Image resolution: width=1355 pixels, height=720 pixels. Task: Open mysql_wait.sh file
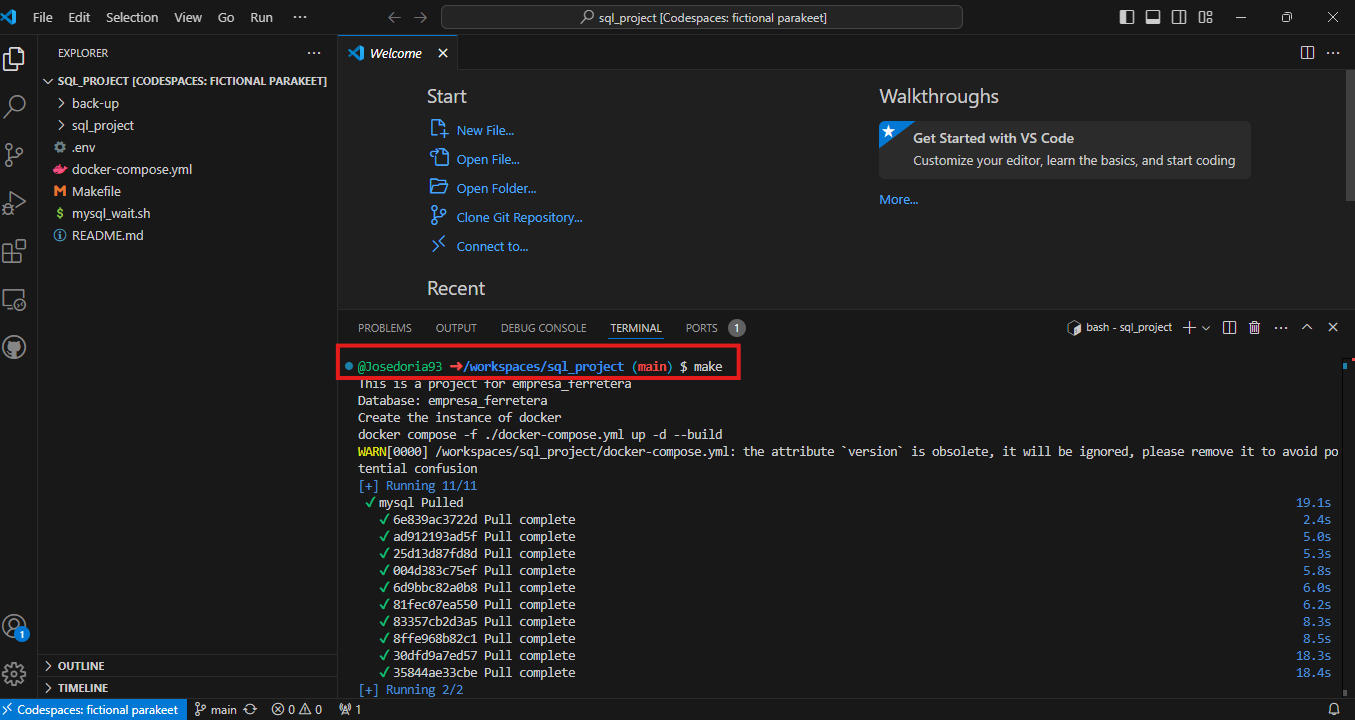[188, 213]
